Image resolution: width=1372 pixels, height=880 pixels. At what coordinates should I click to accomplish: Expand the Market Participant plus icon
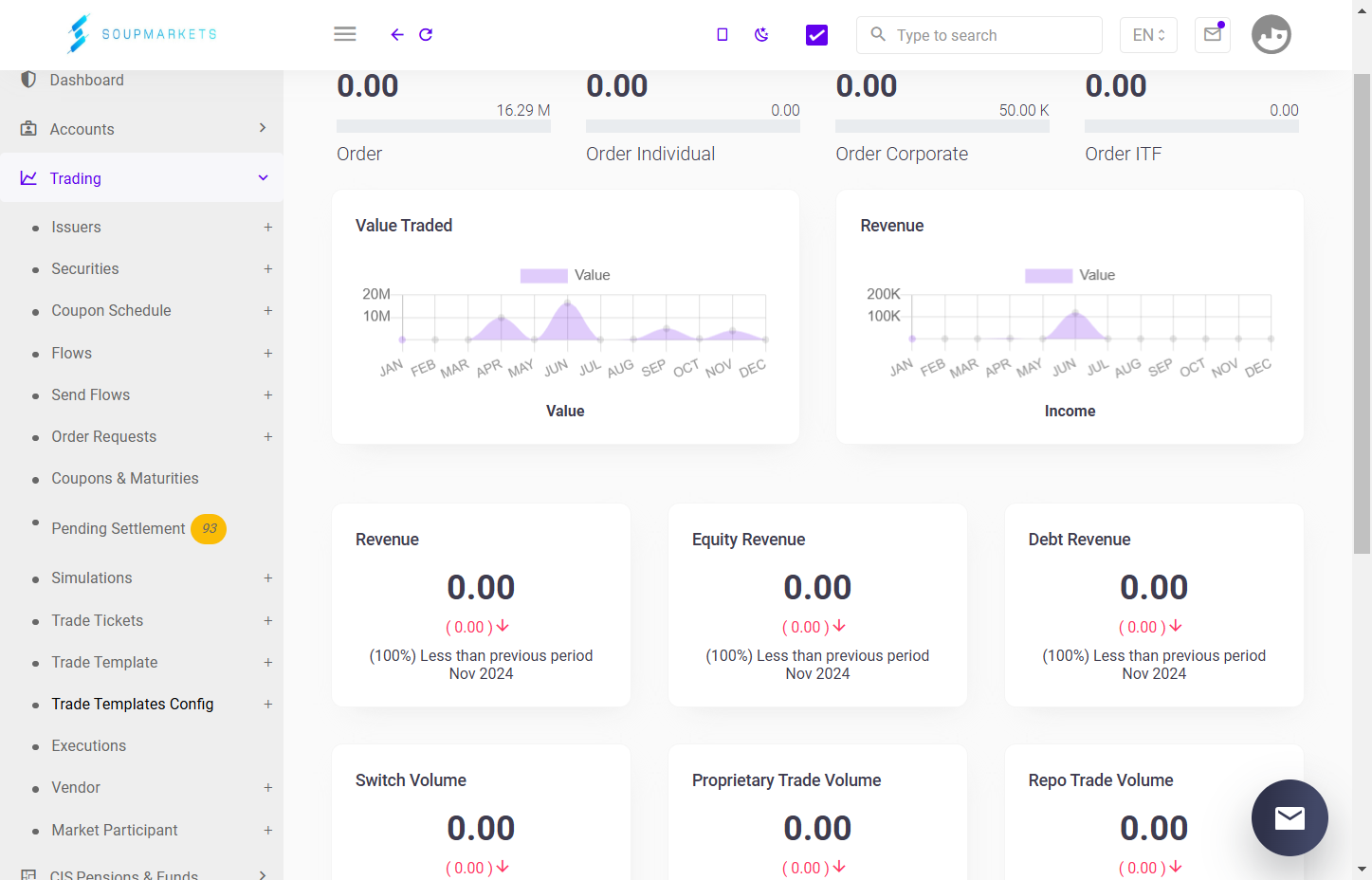coord(268,831)
